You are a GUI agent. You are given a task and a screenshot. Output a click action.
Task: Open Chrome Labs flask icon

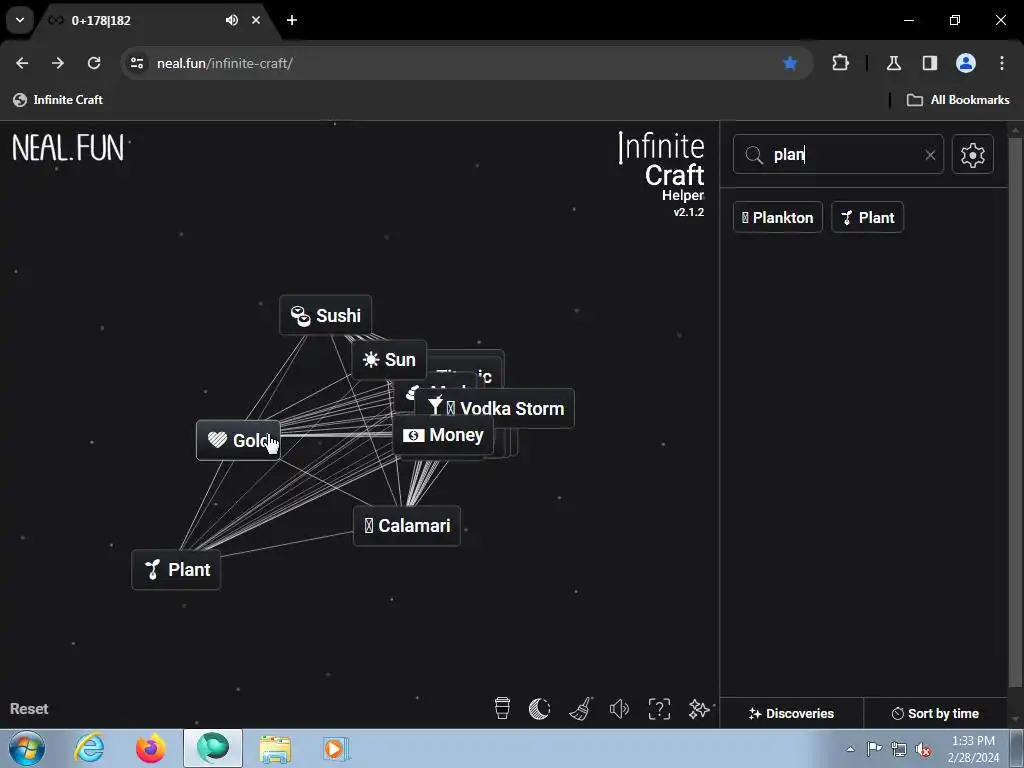[894, 63]
